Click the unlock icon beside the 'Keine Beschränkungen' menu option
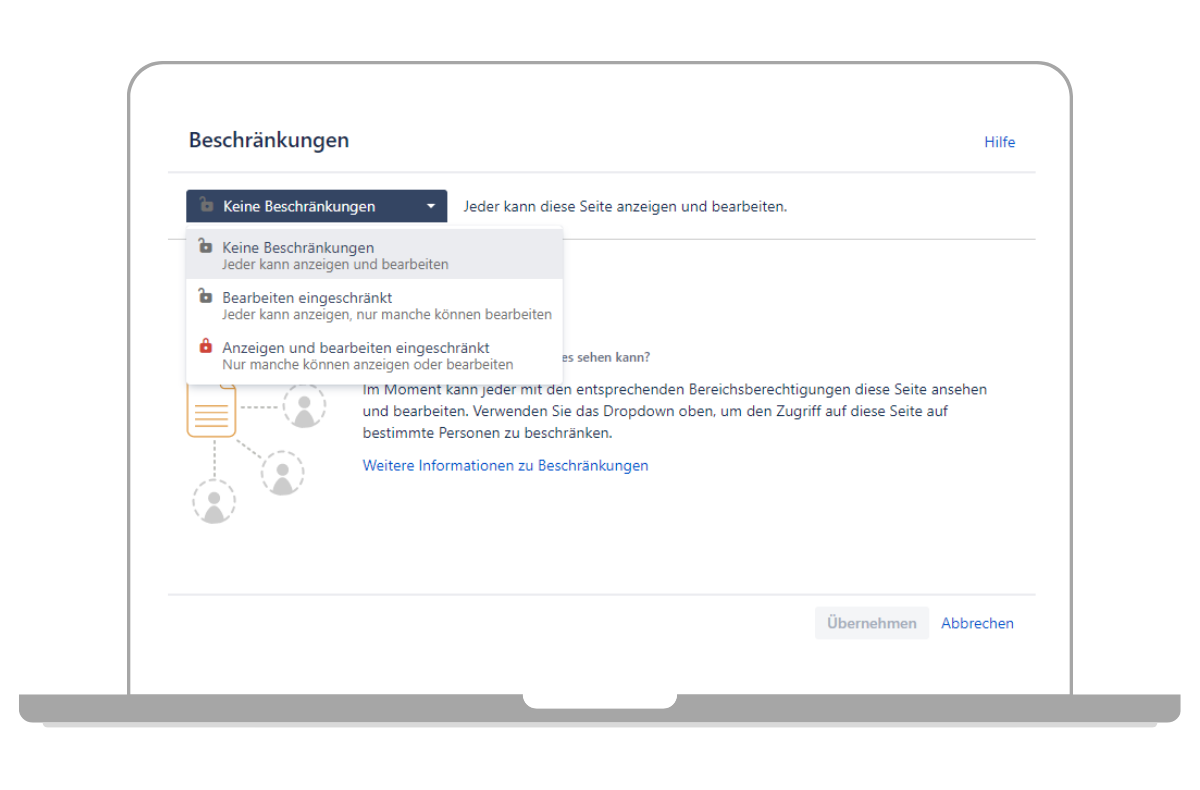This screenshot has height=790, width=1200. [205, 246]
